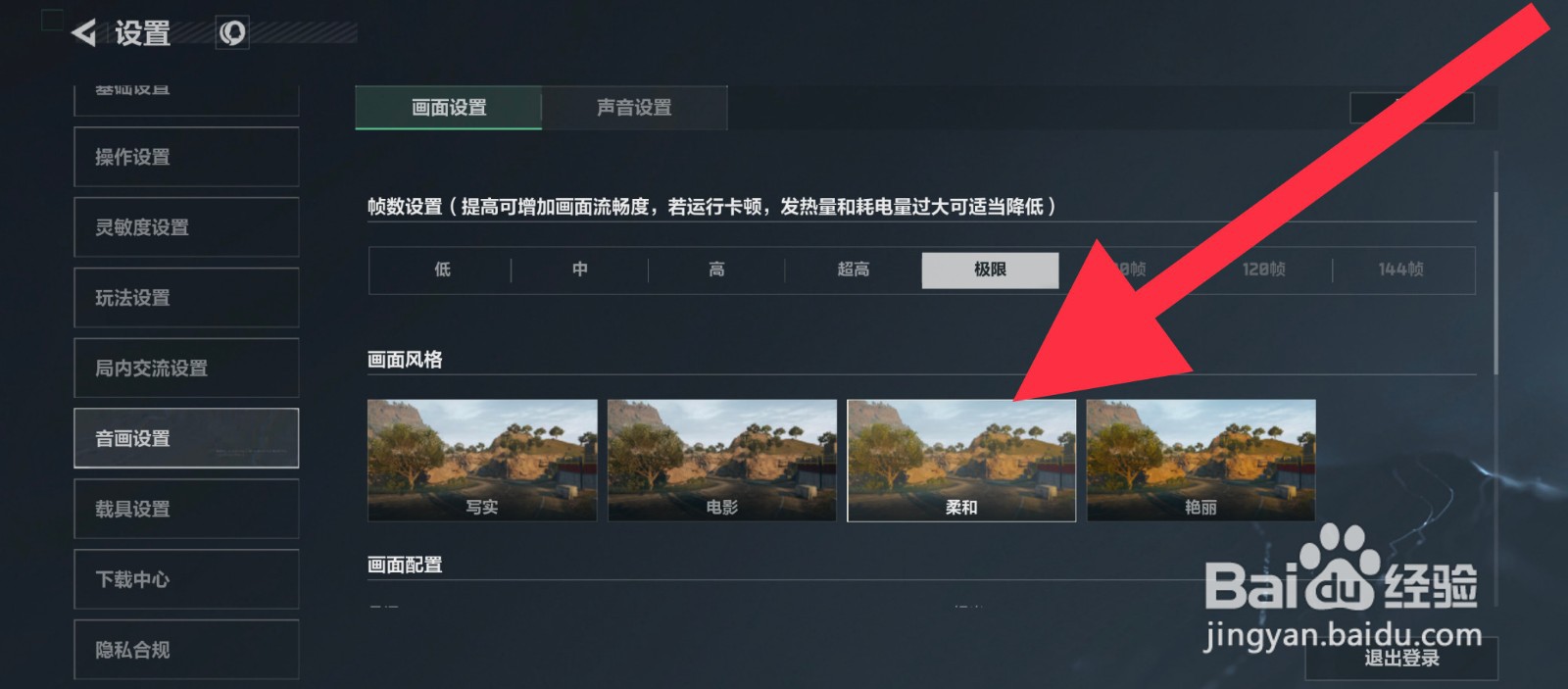Click the circular icon beside the 设置 title
1568x689 pixels.
point(232,33)
